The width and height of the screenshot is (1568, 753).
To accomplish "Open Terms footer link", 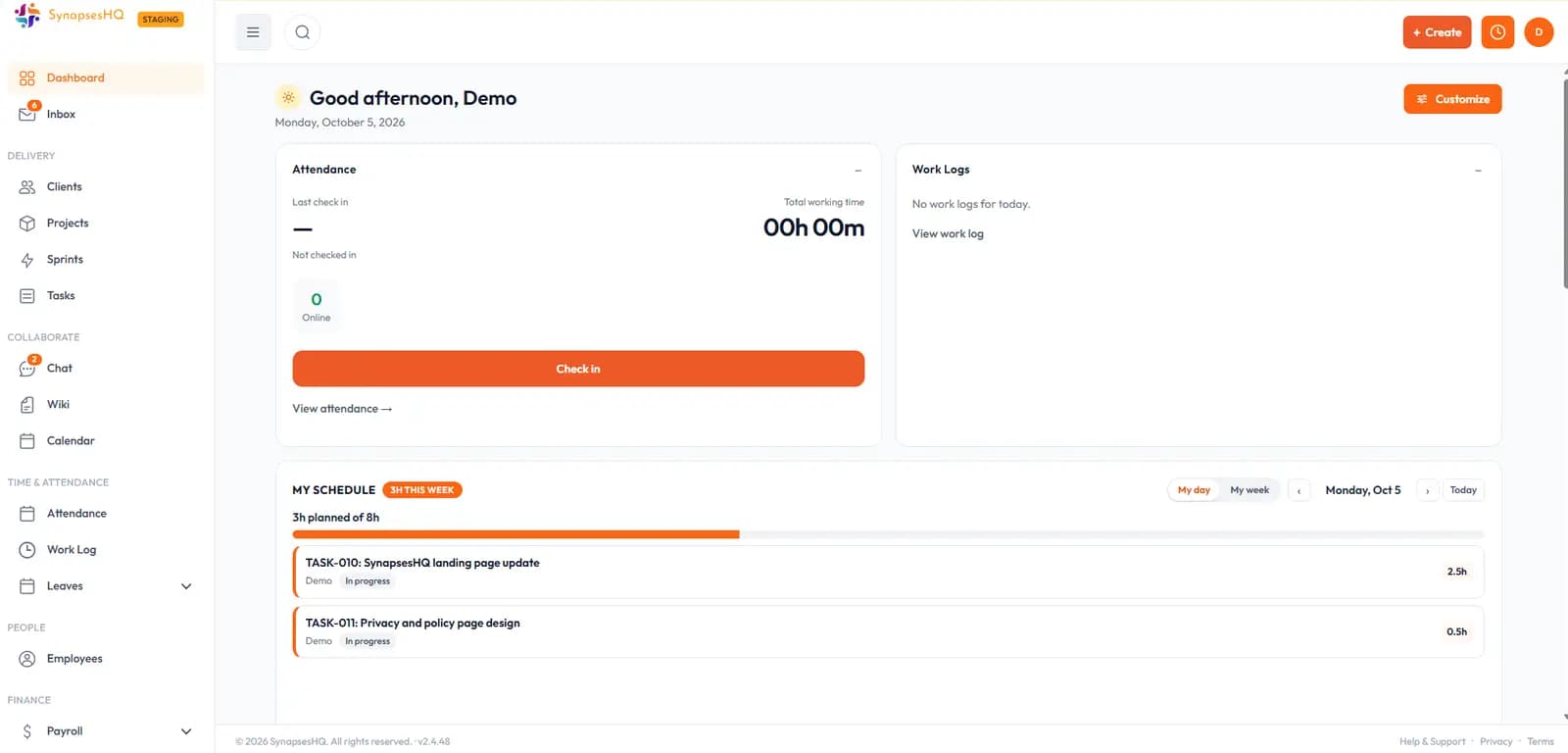I will click(x=1540, y=742).
